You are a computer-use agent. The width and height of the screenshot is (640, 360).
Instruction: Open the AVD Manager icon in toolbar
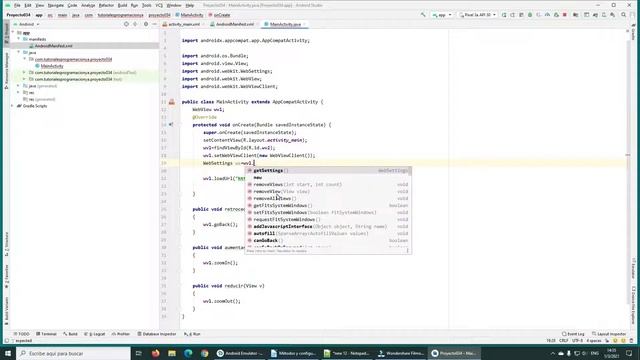[604, 15]
